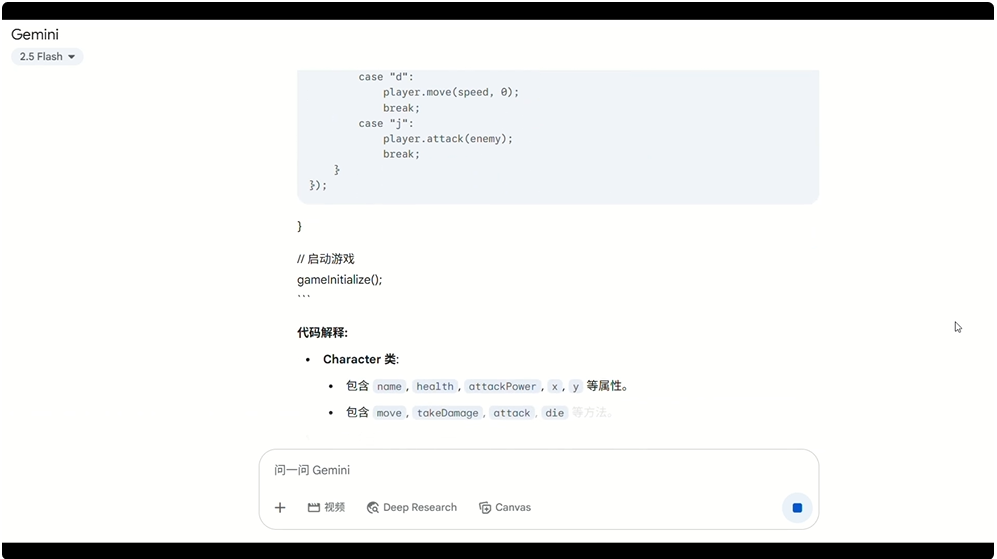997x559 pixels.
Task: Click the plus attach icon
Action: [x=280, y=507]
